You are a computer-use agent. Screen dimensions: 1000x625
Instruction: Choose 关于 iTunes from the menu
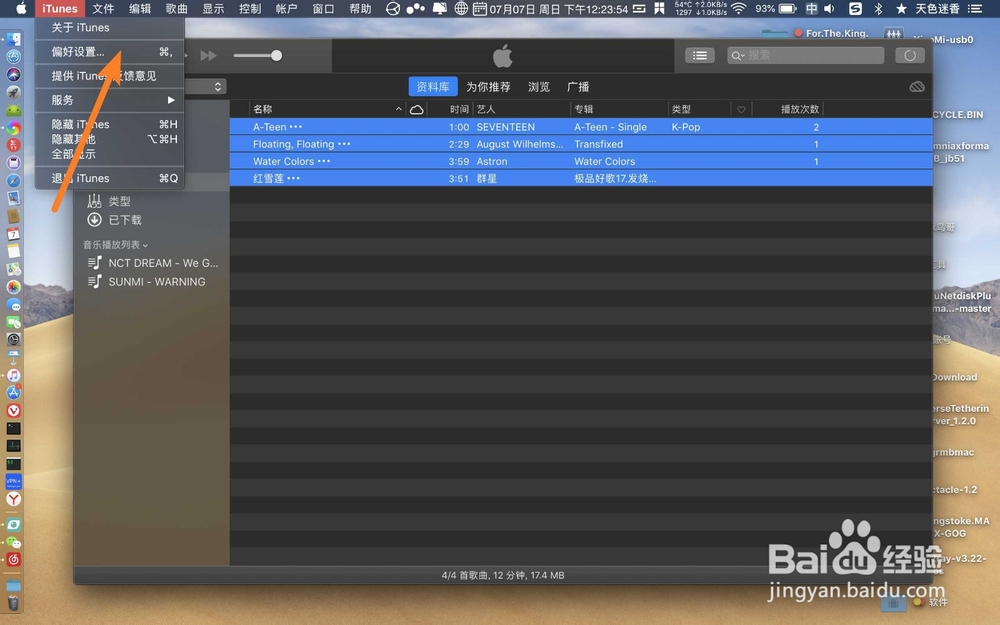(x=110, y=27)
